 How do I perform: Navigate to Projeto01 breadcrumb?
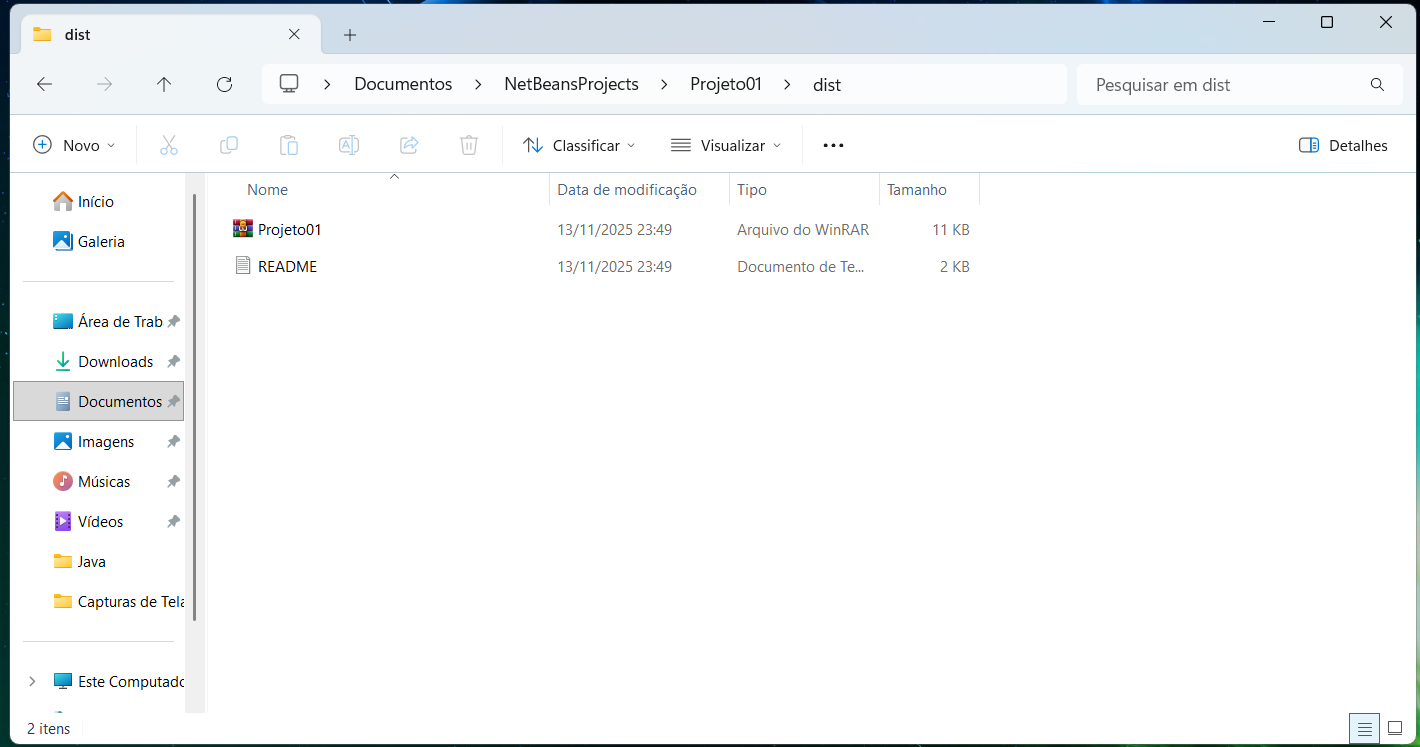click(726, 85)
